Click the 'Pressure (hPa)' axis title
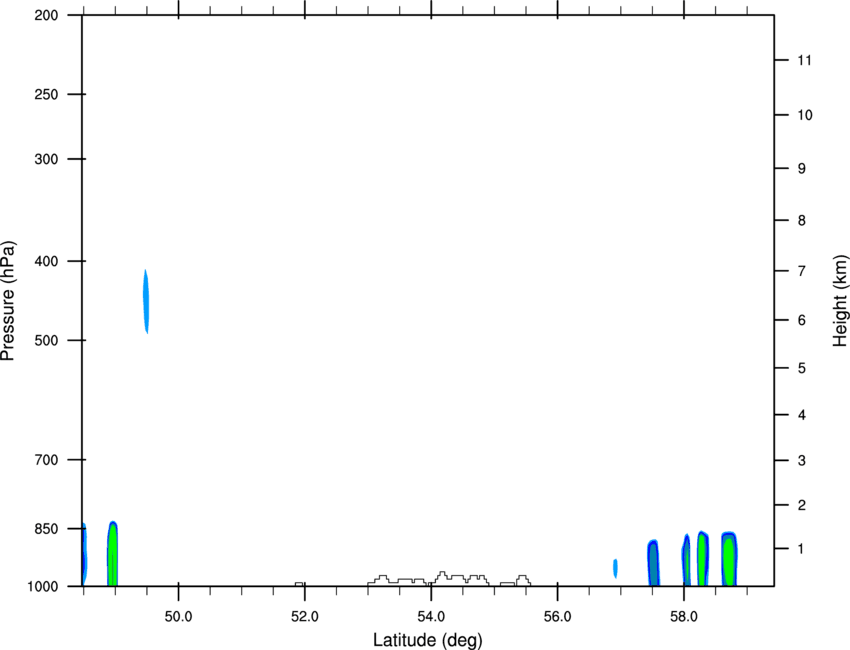Viewport: 850px width, 650px height. click(8, 301)
